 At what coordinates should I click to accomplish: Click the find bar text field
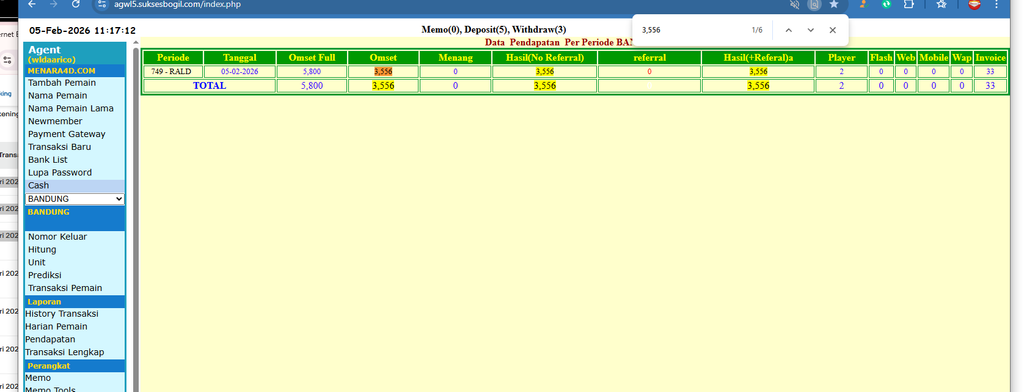point(692,30)
